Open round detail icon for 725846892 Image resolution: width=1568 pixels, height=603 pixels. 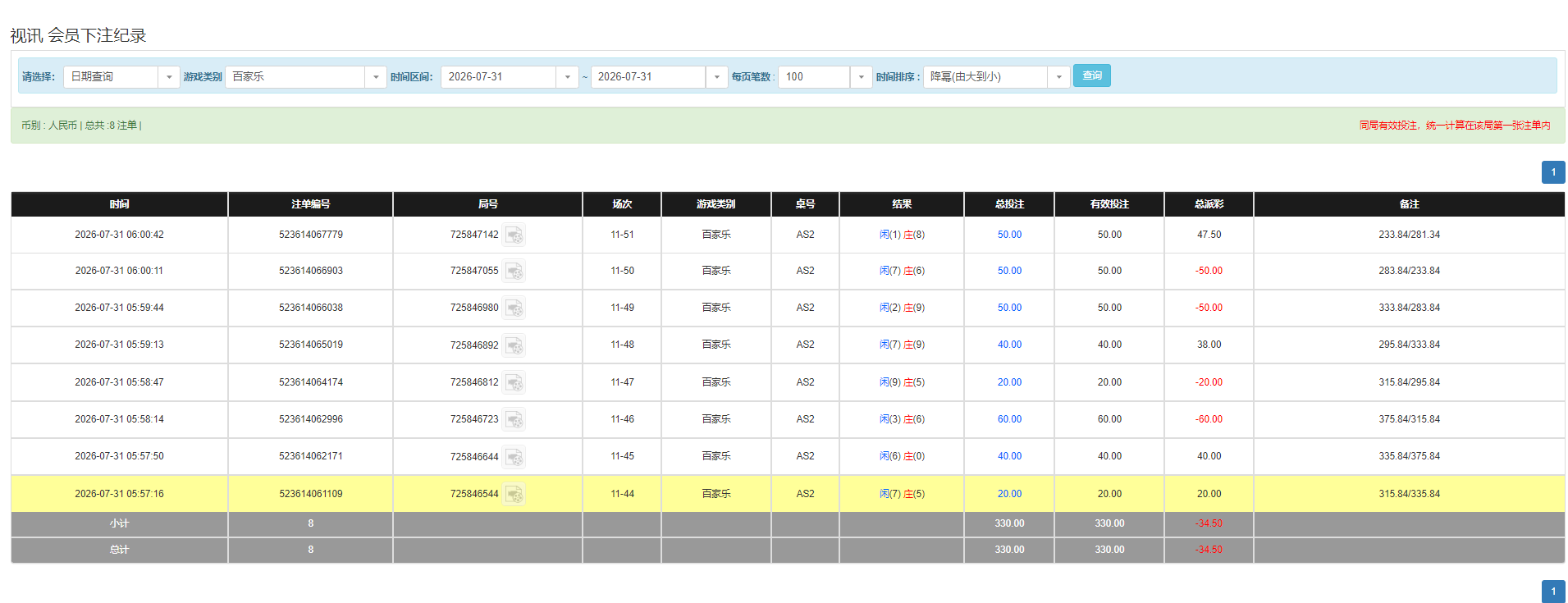(514, 345)
